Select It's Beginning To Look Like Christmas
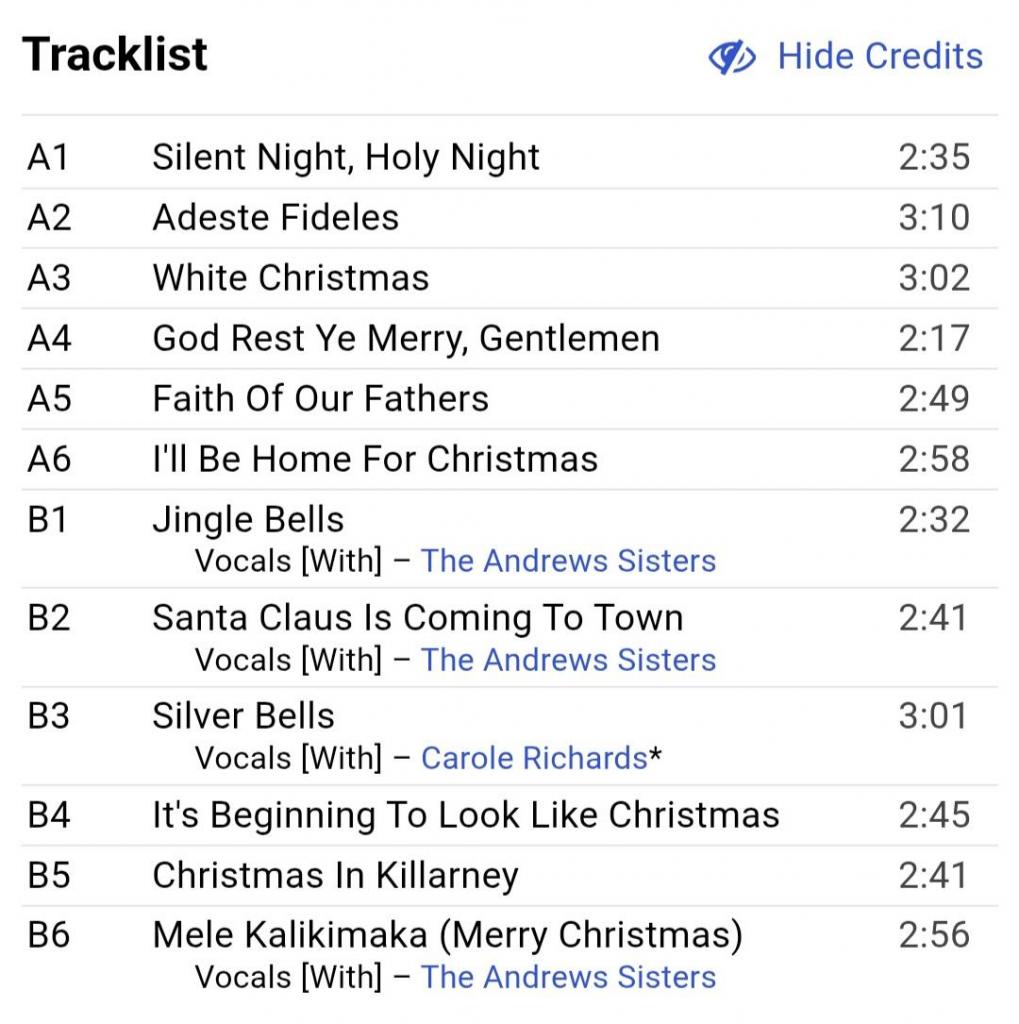The image size is (1019, 1024). (465, 815)
